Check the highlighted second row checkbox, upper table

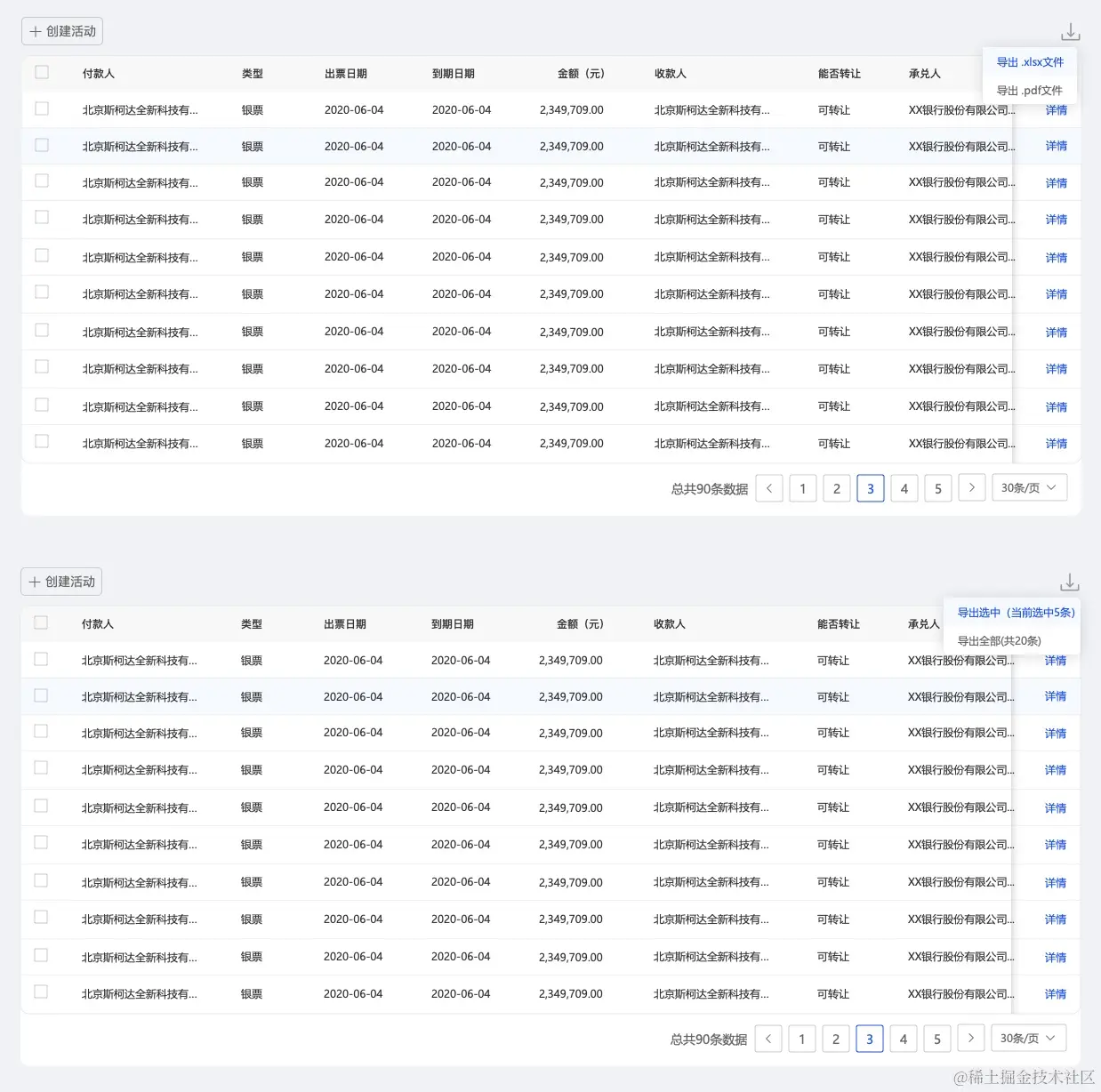point(42,145)
